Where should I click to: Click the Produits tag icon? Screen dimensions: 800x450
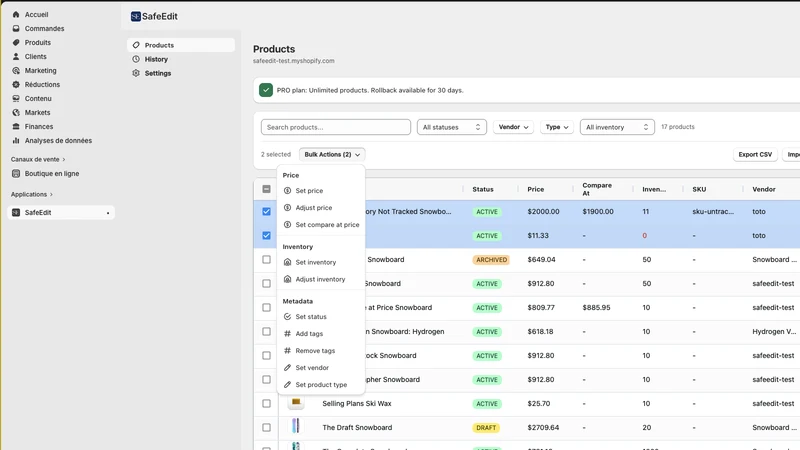16,42
